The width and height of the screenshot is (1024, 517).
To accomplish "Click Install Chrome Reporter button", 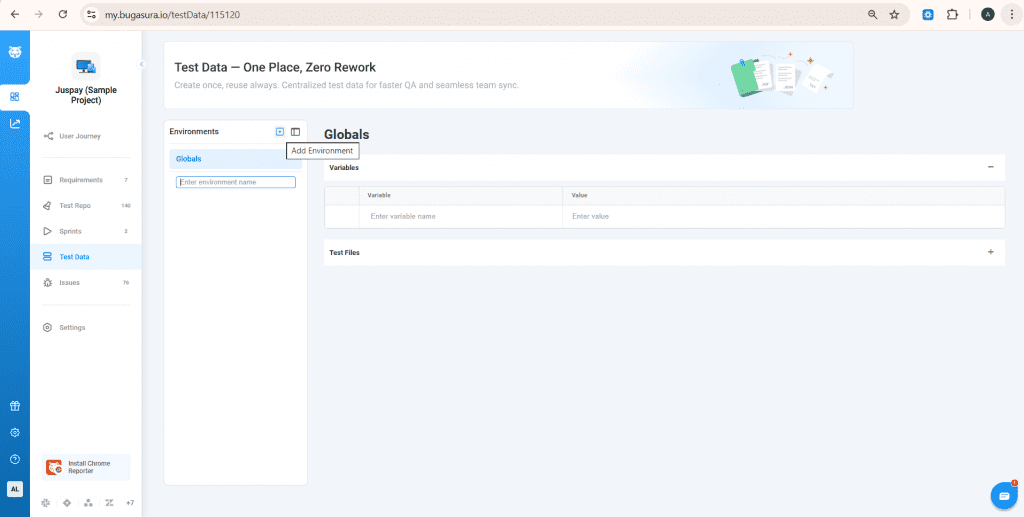I will point(87,467).
